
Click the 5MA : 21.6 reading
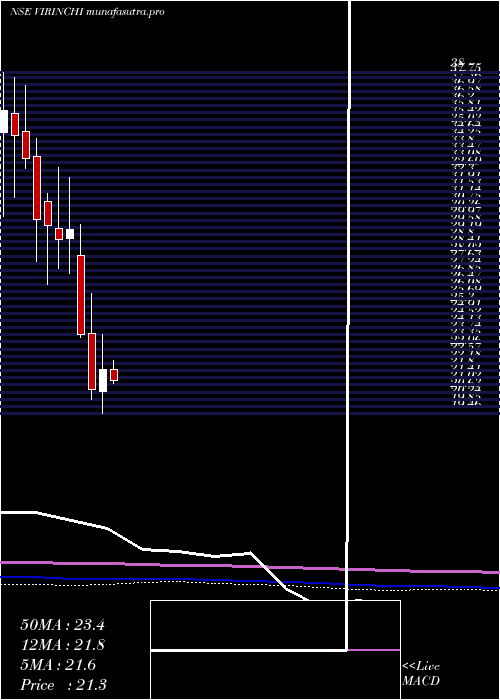[x=58, y=665]
